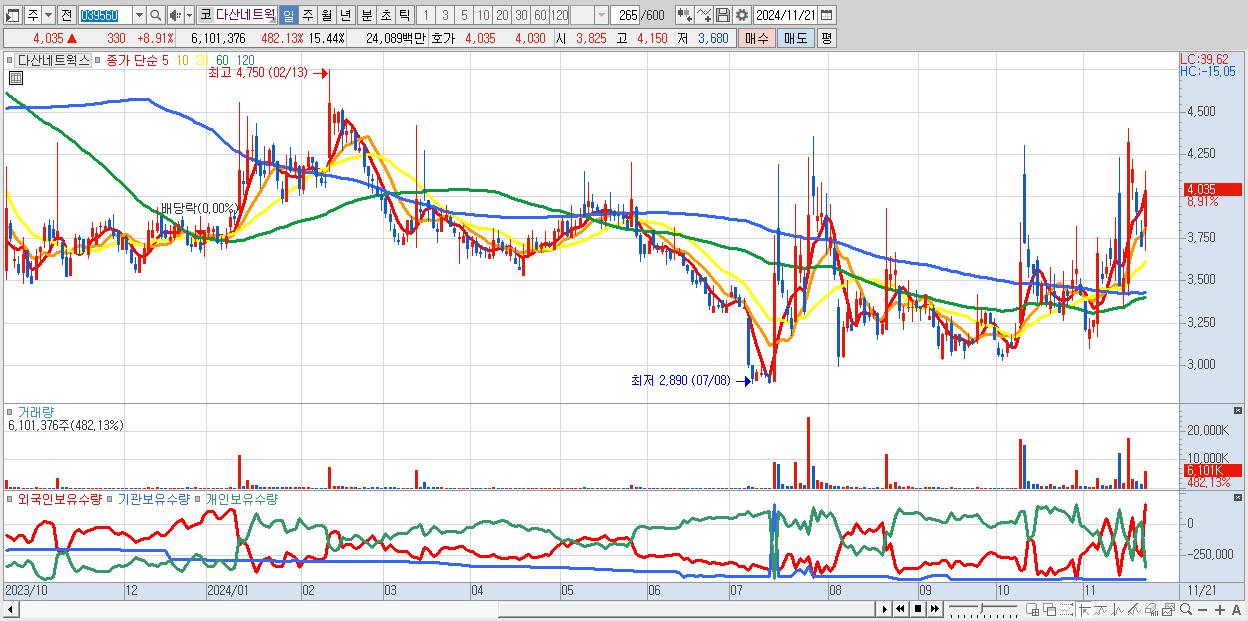The width and height of the screenshot is (1248, 621).
Task: Click the 전 button next to 주 selector
Action: 66,15
